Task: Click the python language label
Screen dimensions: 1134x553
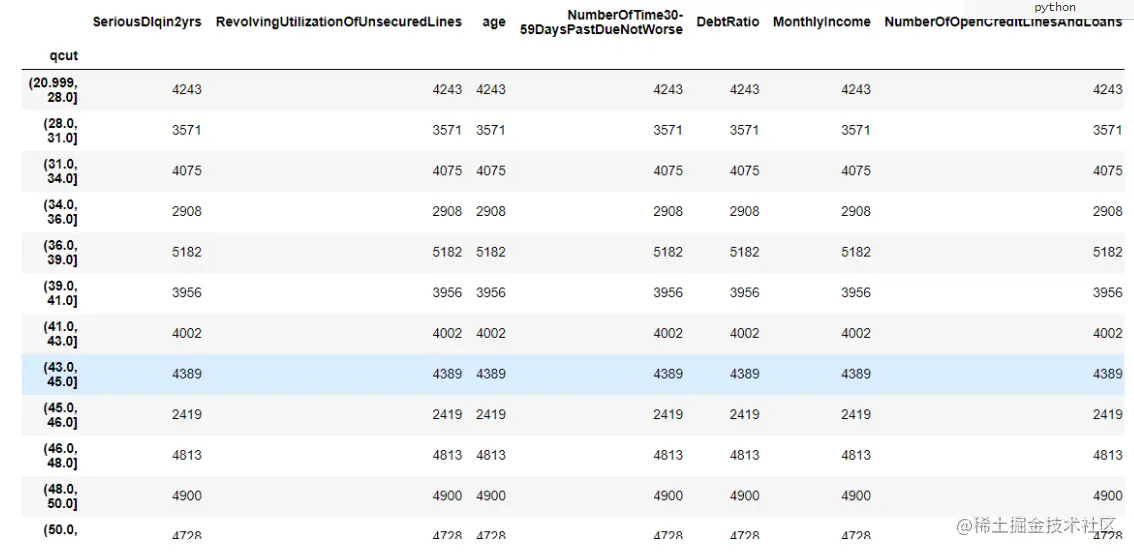Action: 1054,8
